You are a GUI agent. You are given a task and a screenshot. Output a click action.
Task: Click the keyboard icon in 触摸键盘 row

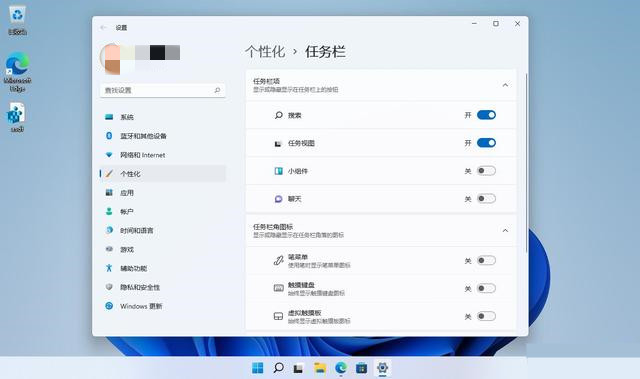coord(278,288)
